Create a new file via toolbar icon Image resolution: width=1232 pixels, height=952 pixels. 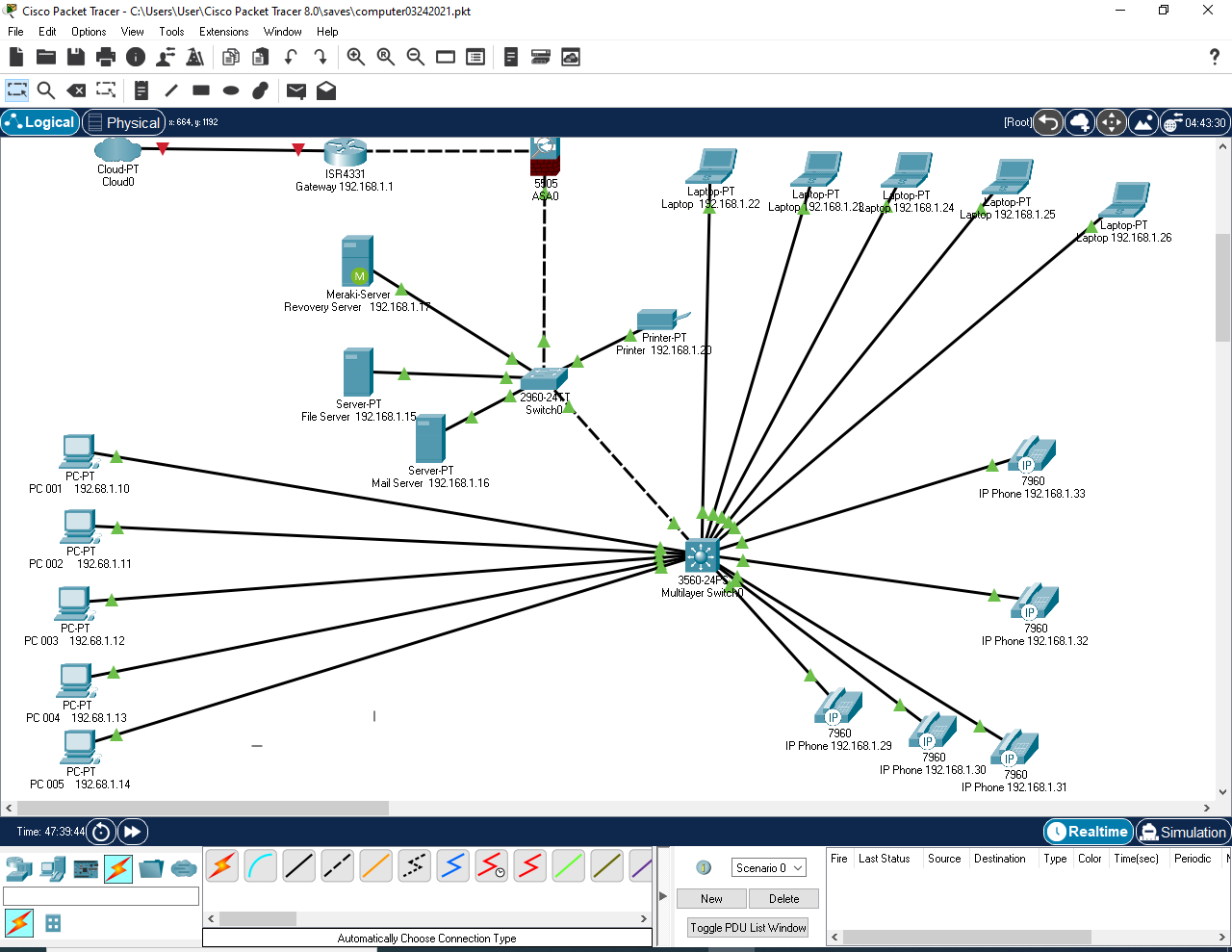click(16, 58)
